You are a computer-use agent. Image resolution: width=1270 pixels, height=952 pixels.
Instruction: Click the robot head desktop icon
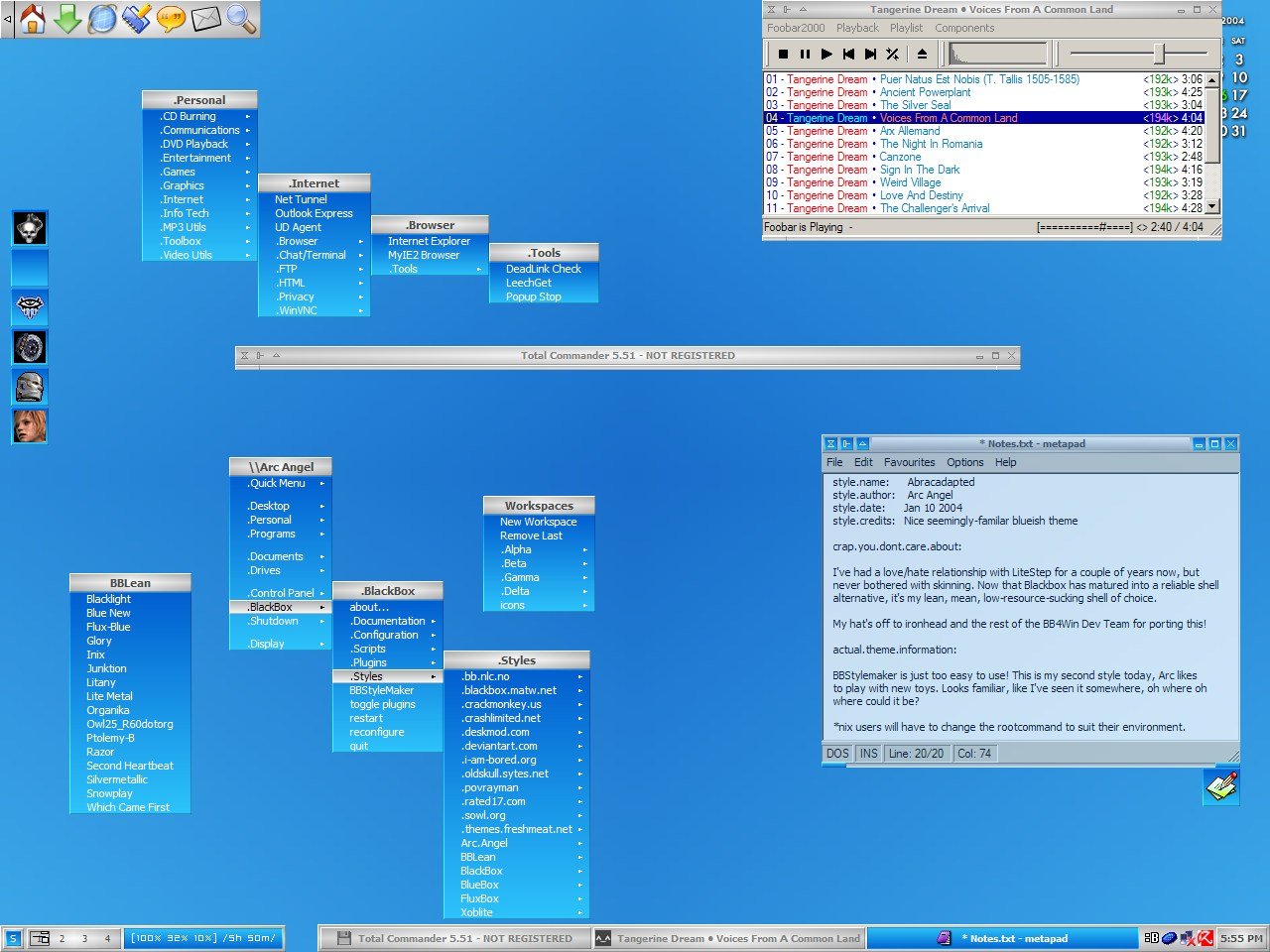pyautogui.click(x=30, y=387)
